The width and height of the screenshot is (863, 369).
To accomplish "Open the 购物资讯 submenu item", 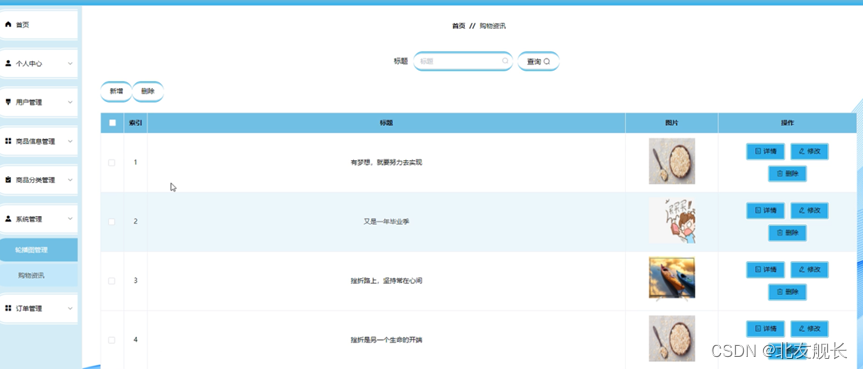I will [39, 275].
